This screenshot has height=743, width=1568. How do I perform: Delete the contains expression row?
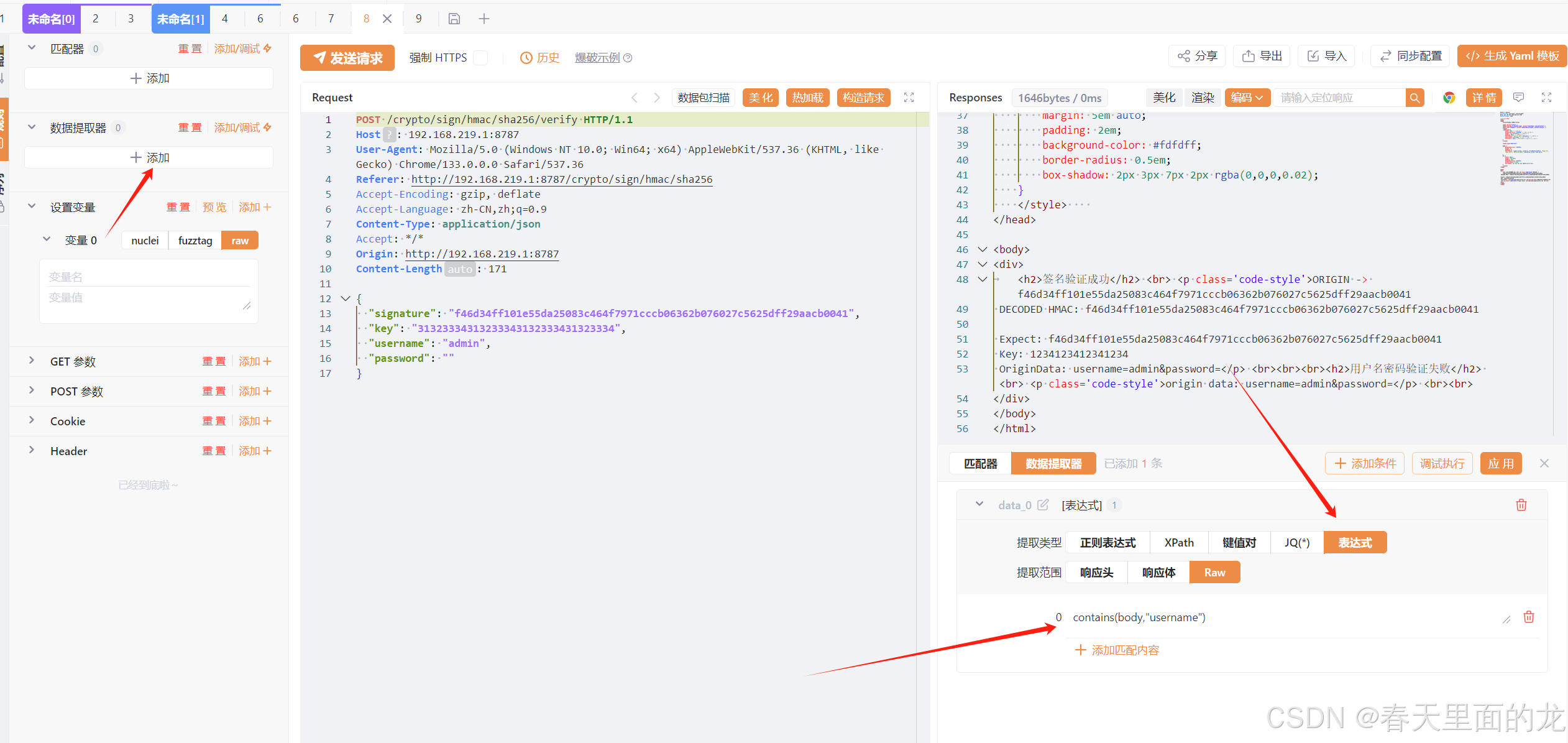[1528, 617]
